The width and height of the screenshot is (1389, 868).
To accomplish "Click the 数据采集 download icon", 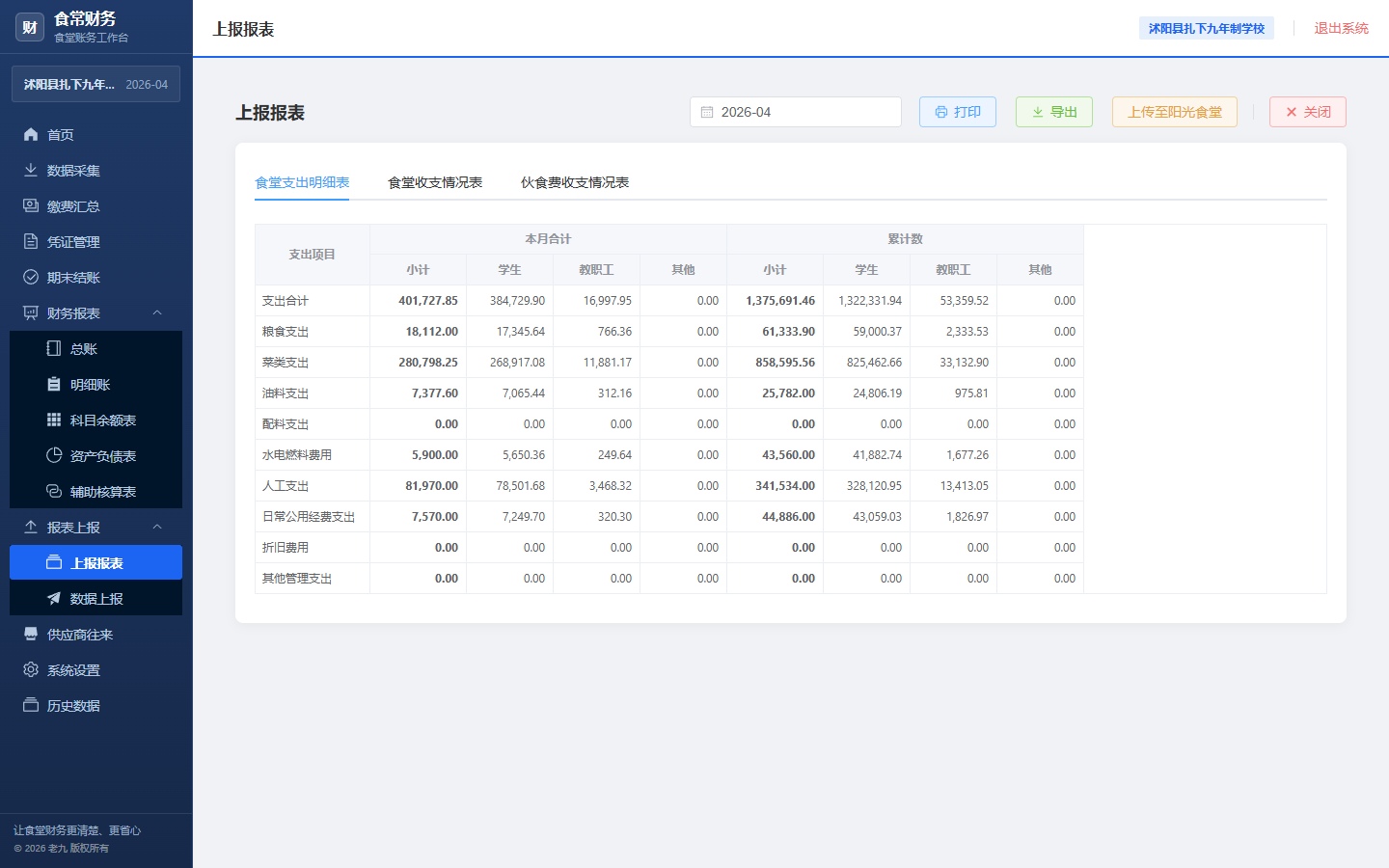I will (x=31, y=170).
